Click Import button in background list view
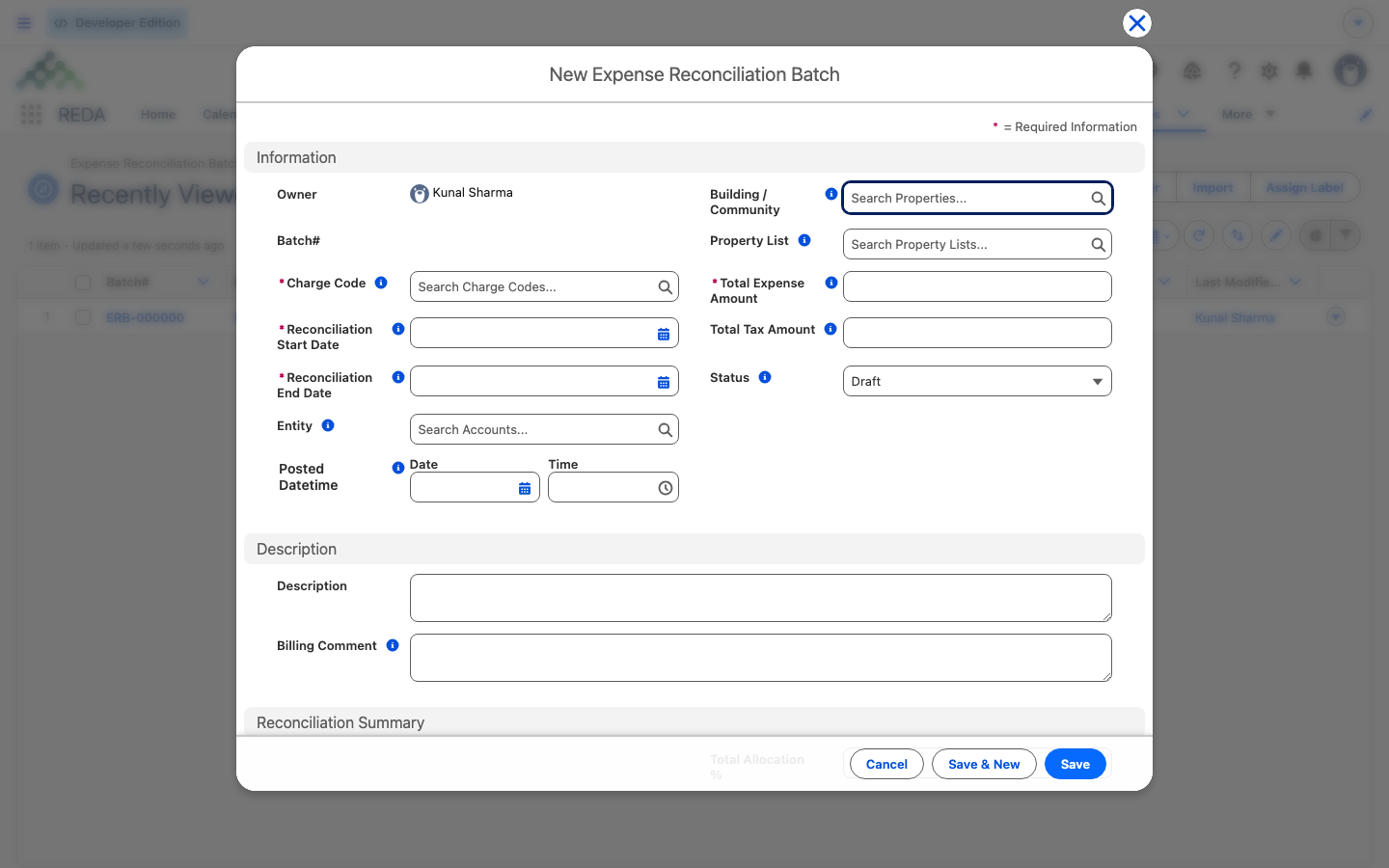1389x868 pixels. pos(1212,187)
